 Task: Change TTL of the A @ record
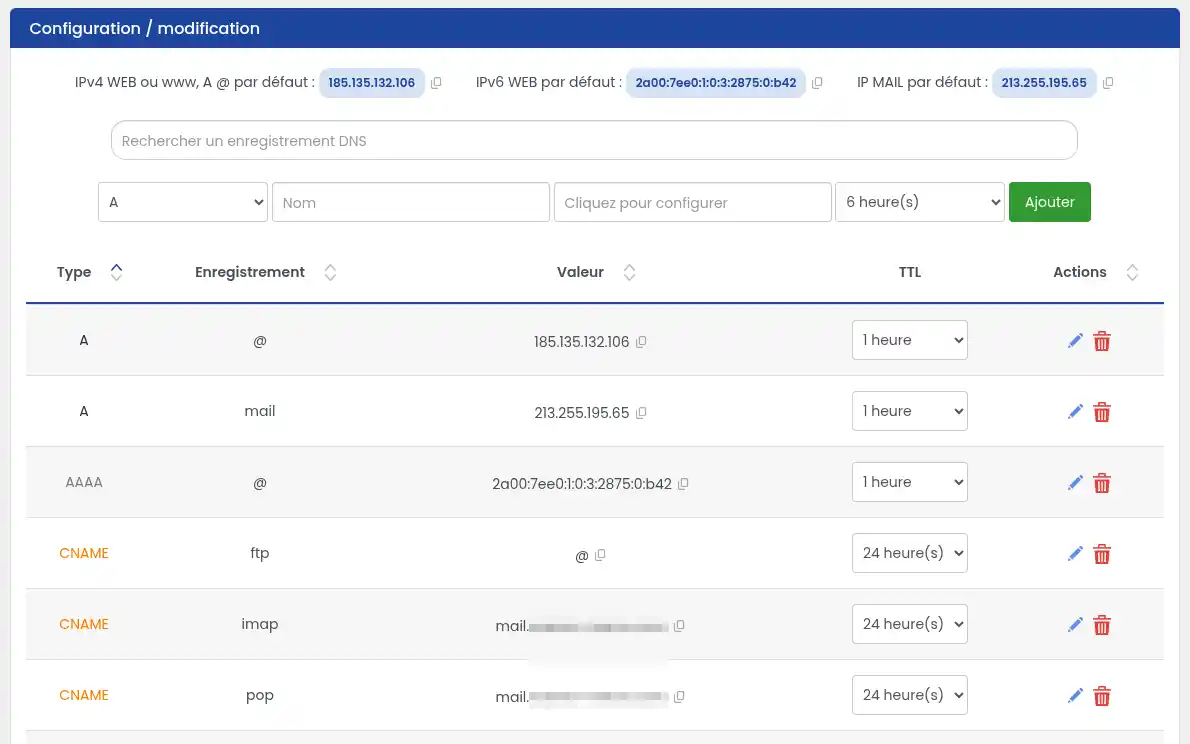910,340
